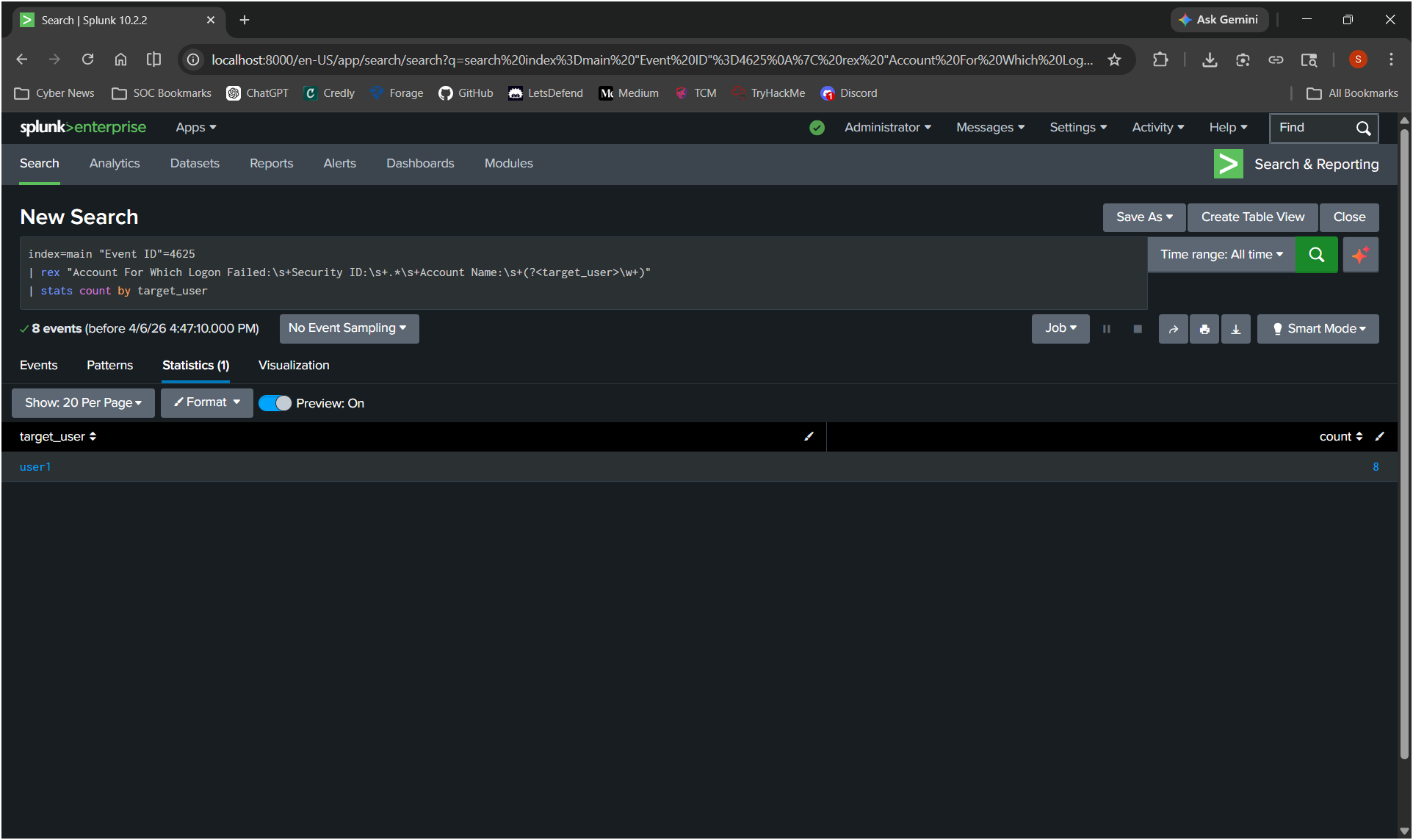Share the search job arrow icon
Screen dimensions: 1413x840
pos(1173,330)
